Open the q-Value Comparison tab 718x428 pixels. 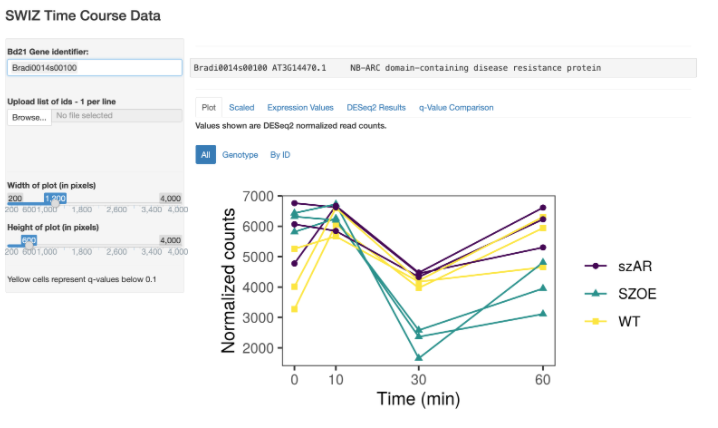pyautogui.click(x=456, y=108)
